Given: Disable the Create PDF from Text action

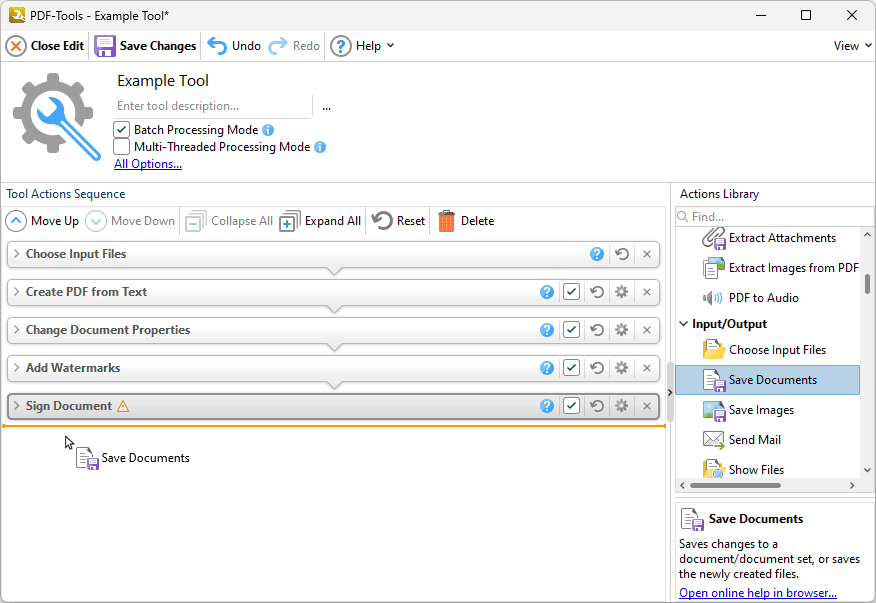Looking at the screenshot, I should (x=571, y=292).
